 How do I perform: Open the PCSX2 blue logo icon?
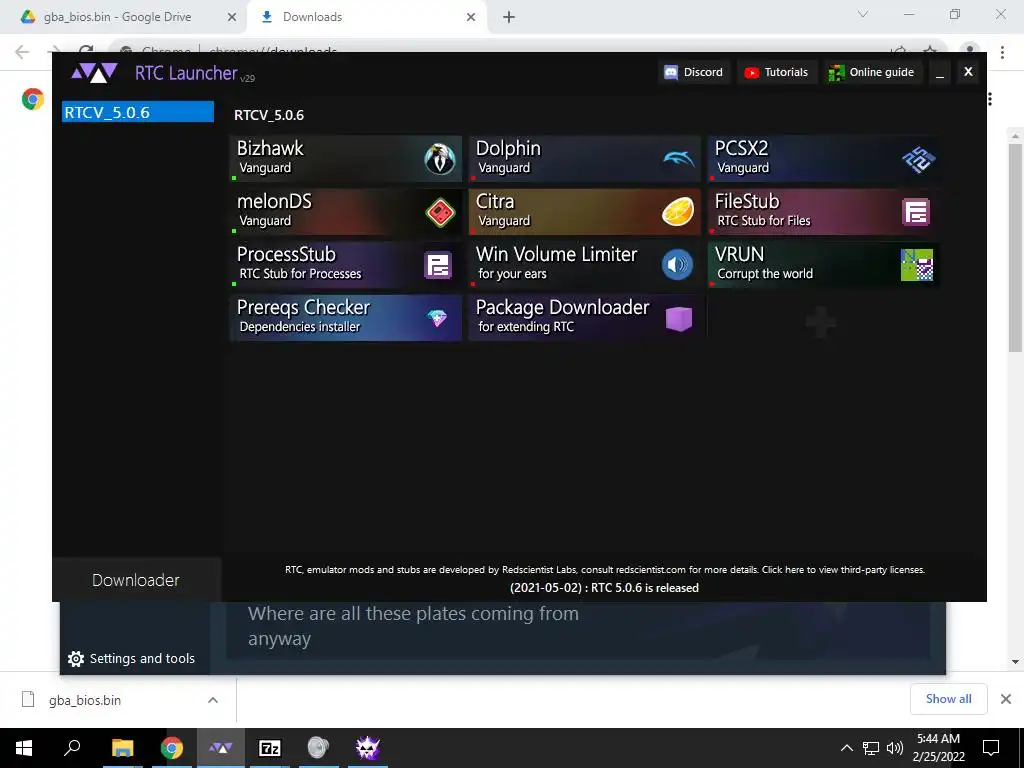pos(918,159)
